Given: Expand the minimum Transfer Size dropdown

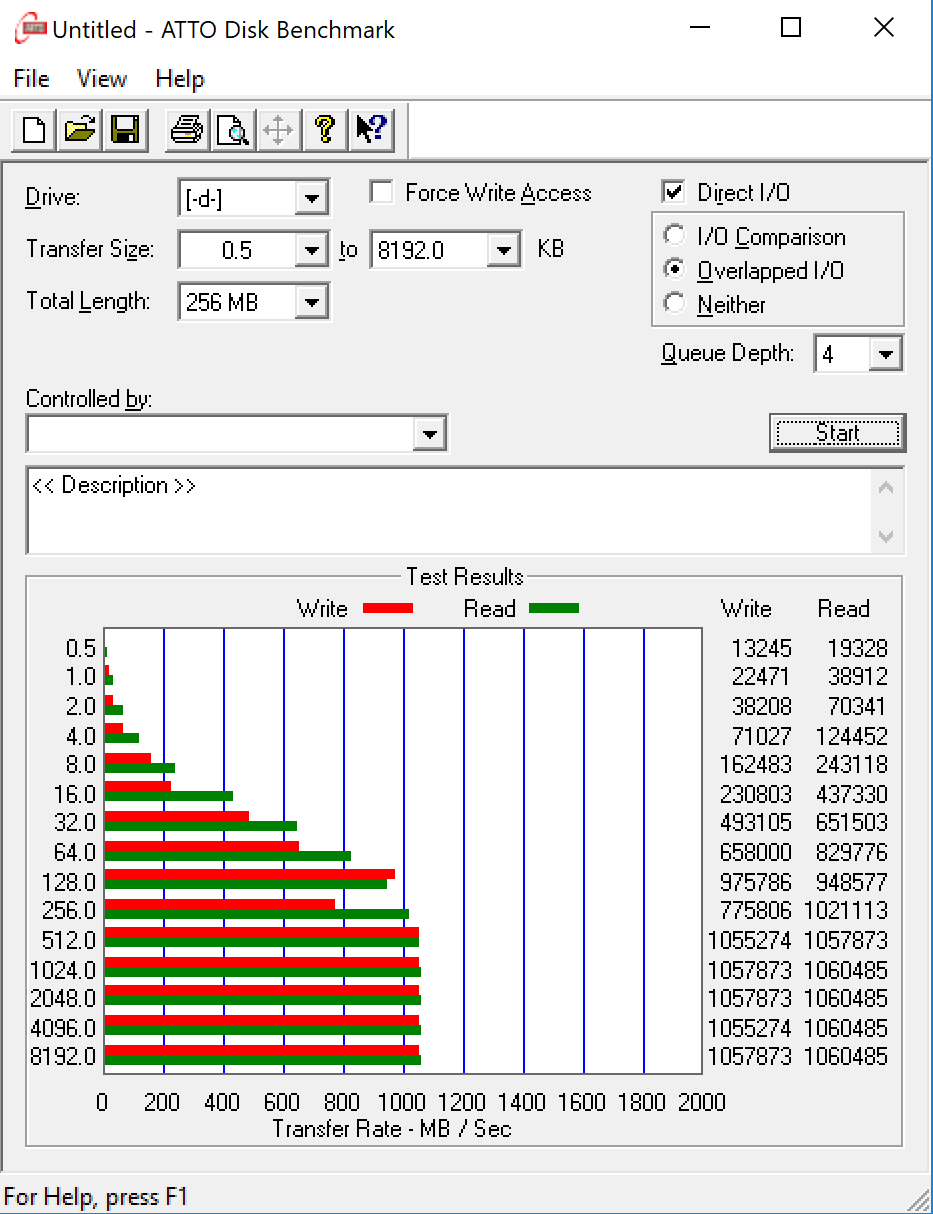Looking at the screenshot, I should (313, 250).
